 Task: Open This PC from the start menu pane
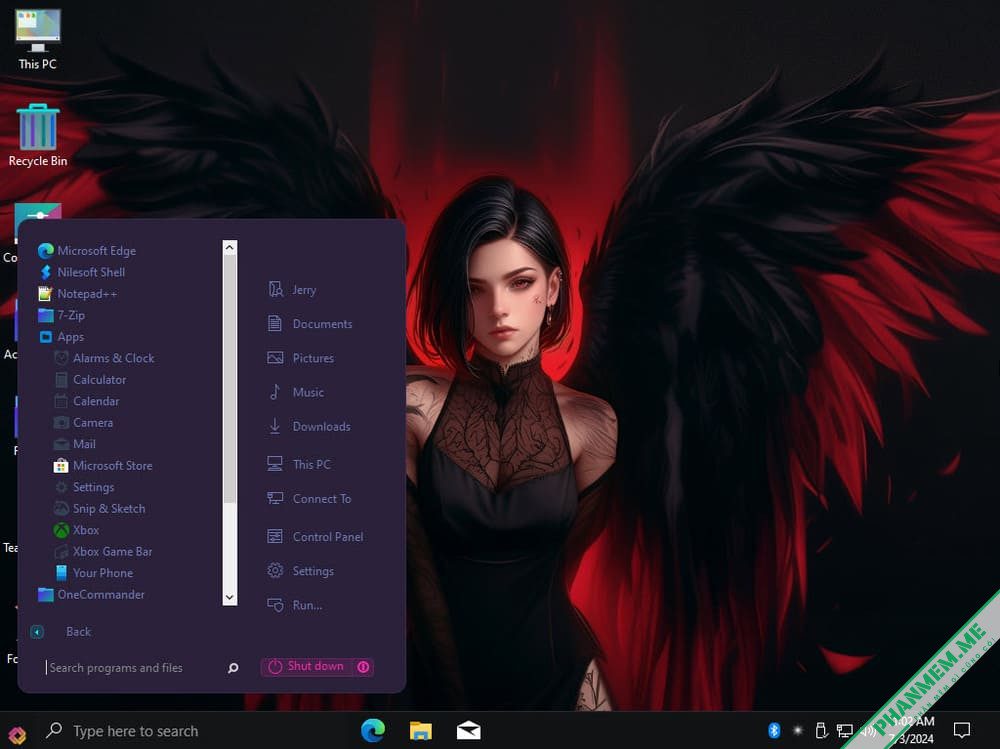tap(299, 464)
